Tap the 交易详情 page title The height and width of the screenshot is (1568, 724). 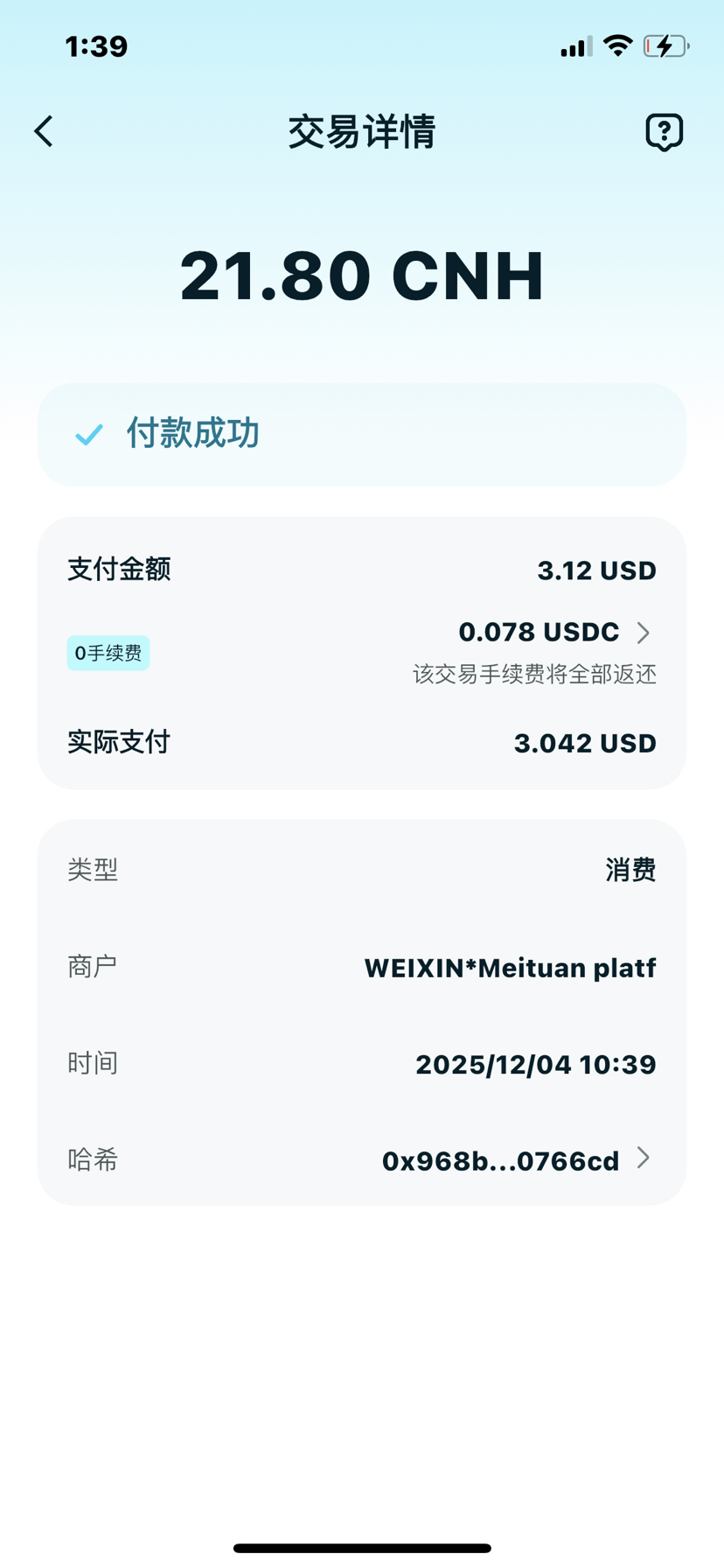[362, 132]
